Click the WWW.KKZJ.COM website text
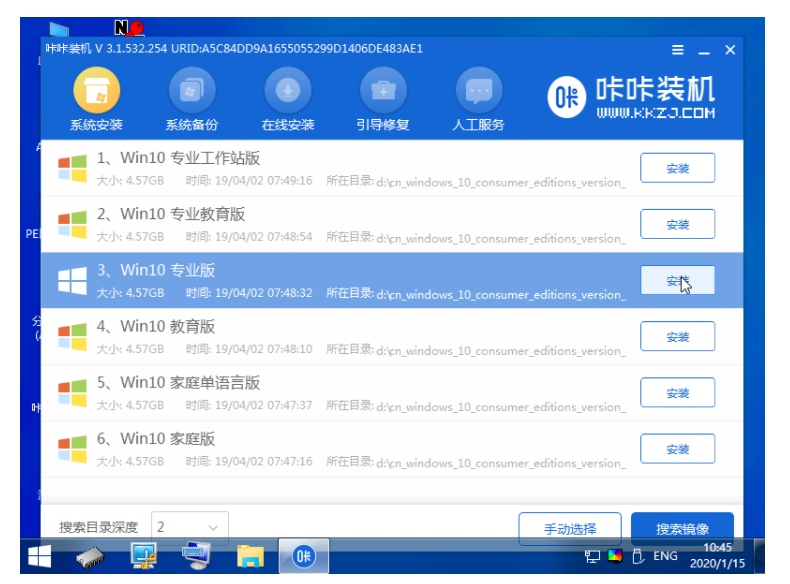Image resolution: width=790 pixels, height=584 pixels. [x=655, y=113]
